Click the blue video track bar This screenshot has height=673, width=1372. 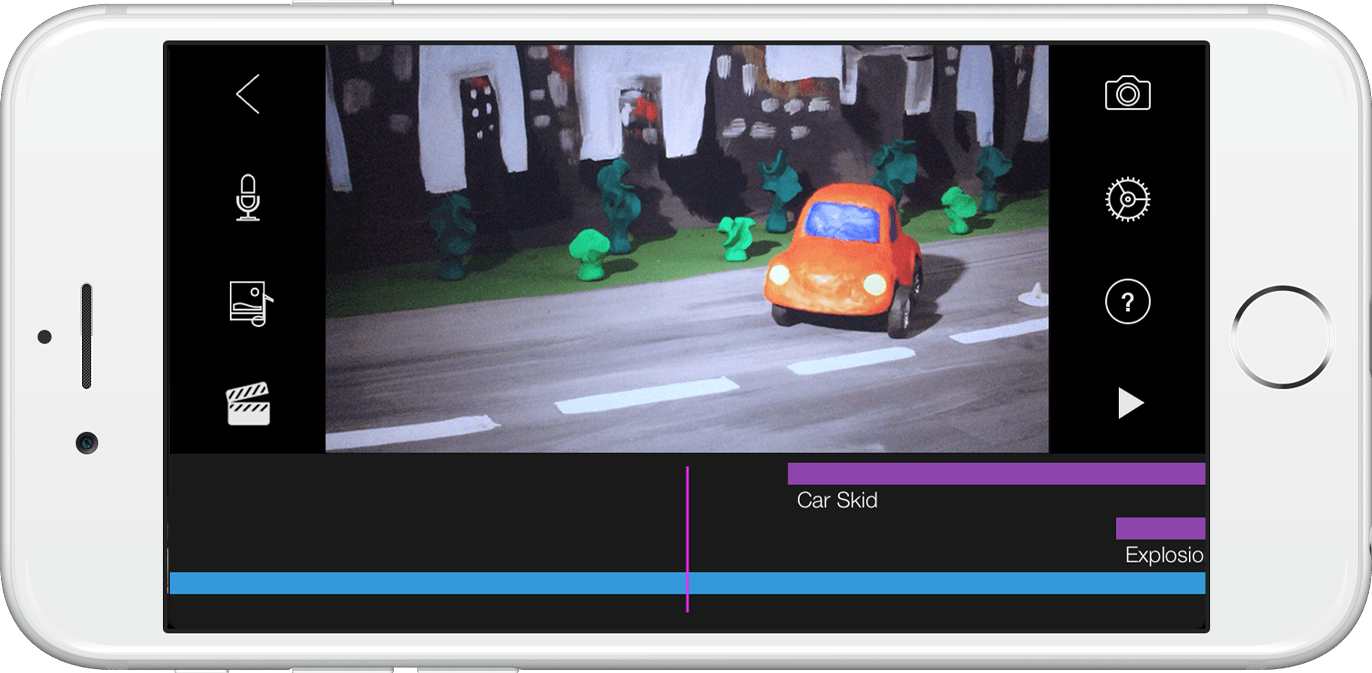click(687, 583)
